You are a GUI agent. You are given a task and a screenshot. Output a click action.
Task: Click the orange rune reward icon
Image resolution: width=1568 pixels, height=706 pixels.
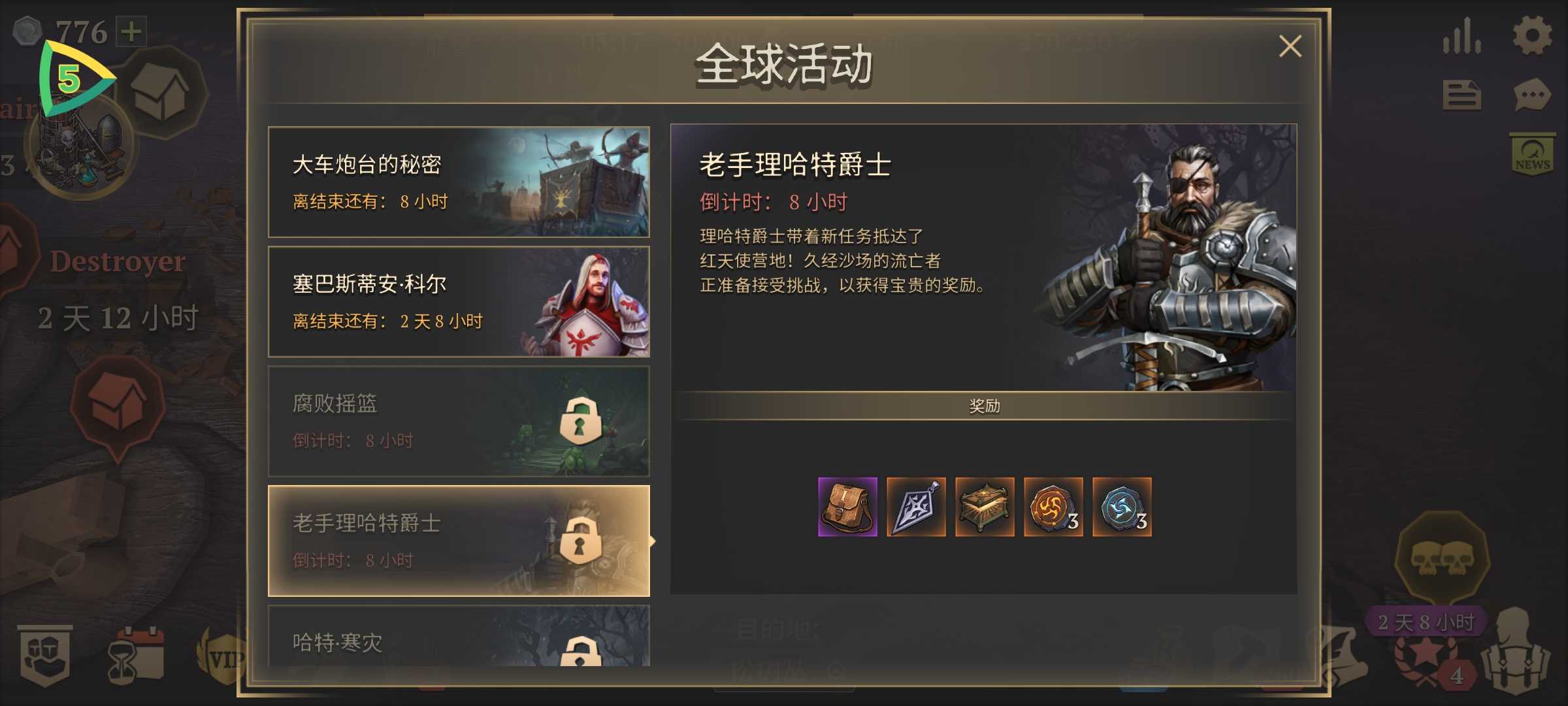[x=1053, y=507]
